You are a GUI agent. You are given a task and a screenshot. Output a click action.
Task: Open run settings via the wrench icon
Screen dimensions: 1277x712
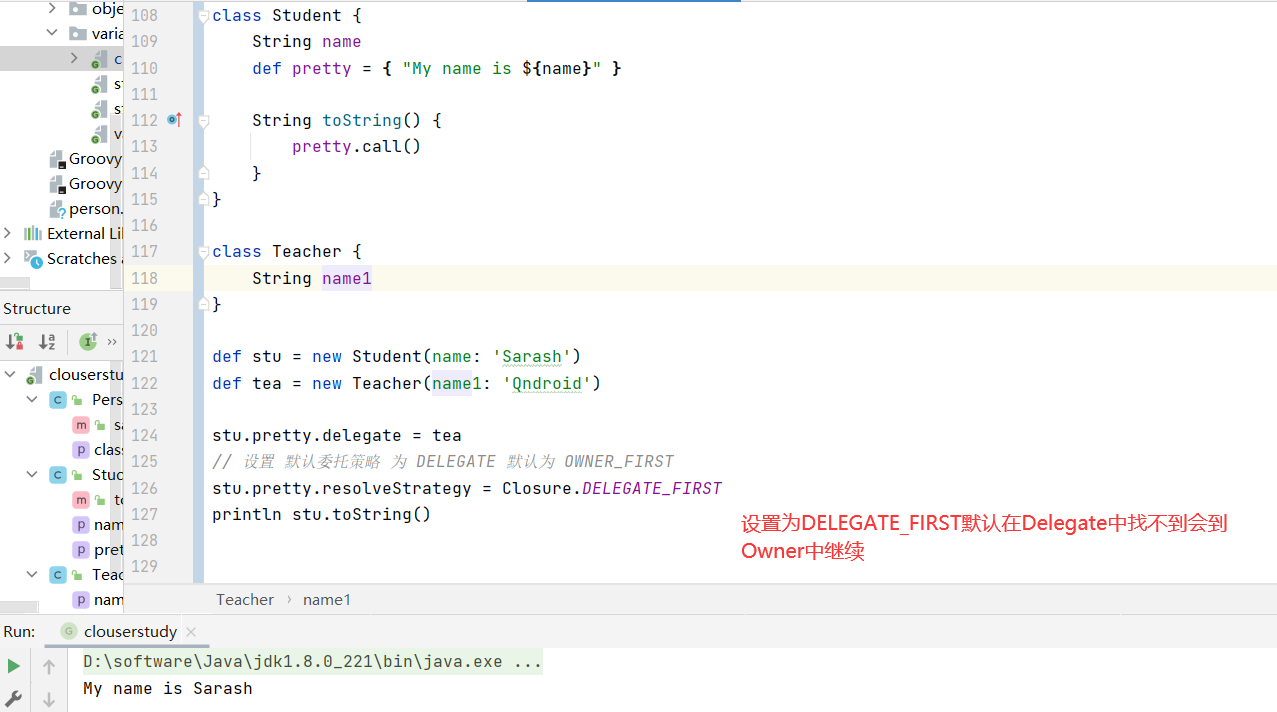[13, 698]
